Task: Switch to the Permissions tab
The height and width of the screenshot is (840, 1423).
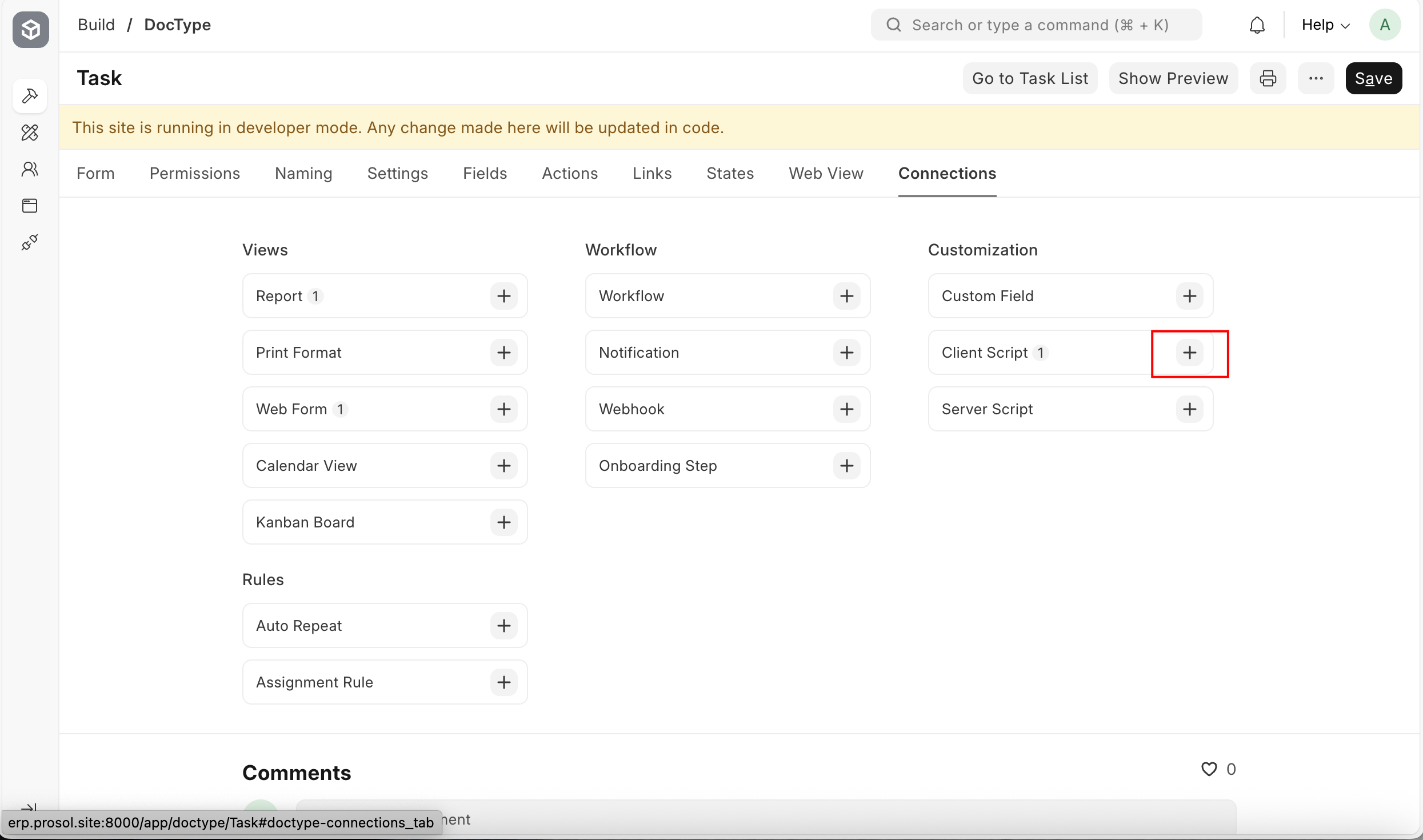Action: (194, 173)
